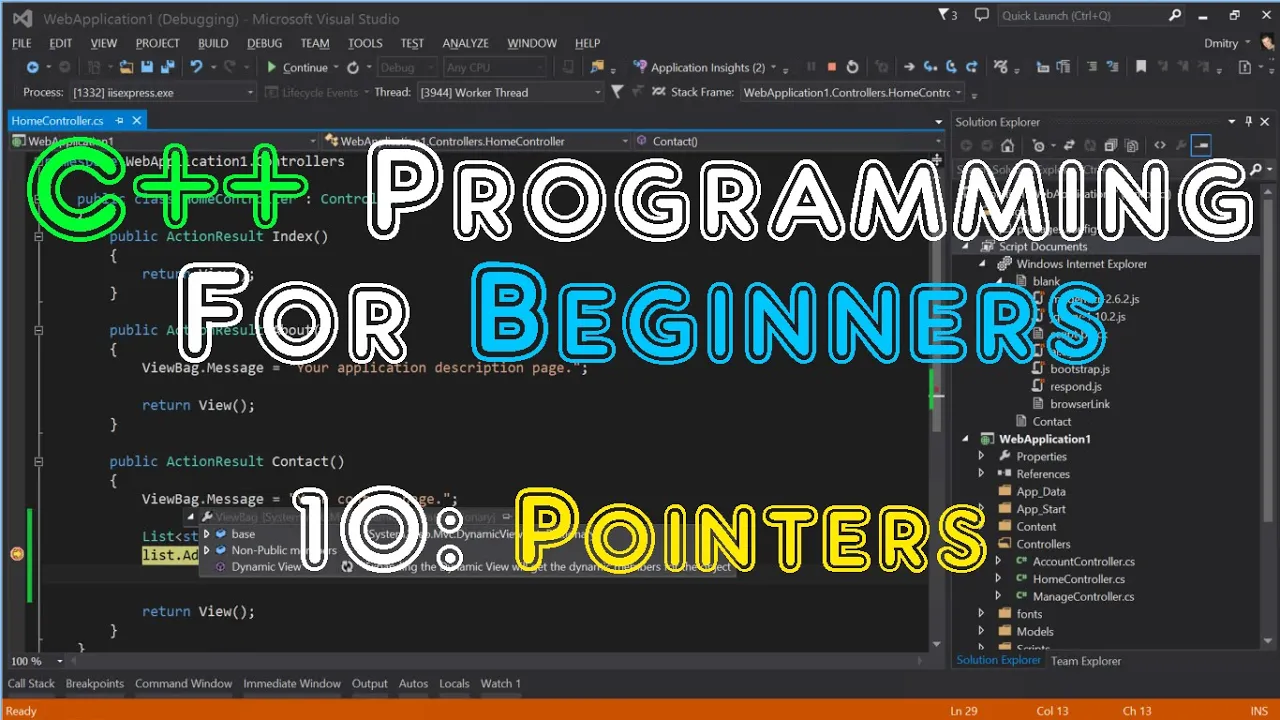
Task: Expand the base node in debugger datatip
Action: point(207,534)
